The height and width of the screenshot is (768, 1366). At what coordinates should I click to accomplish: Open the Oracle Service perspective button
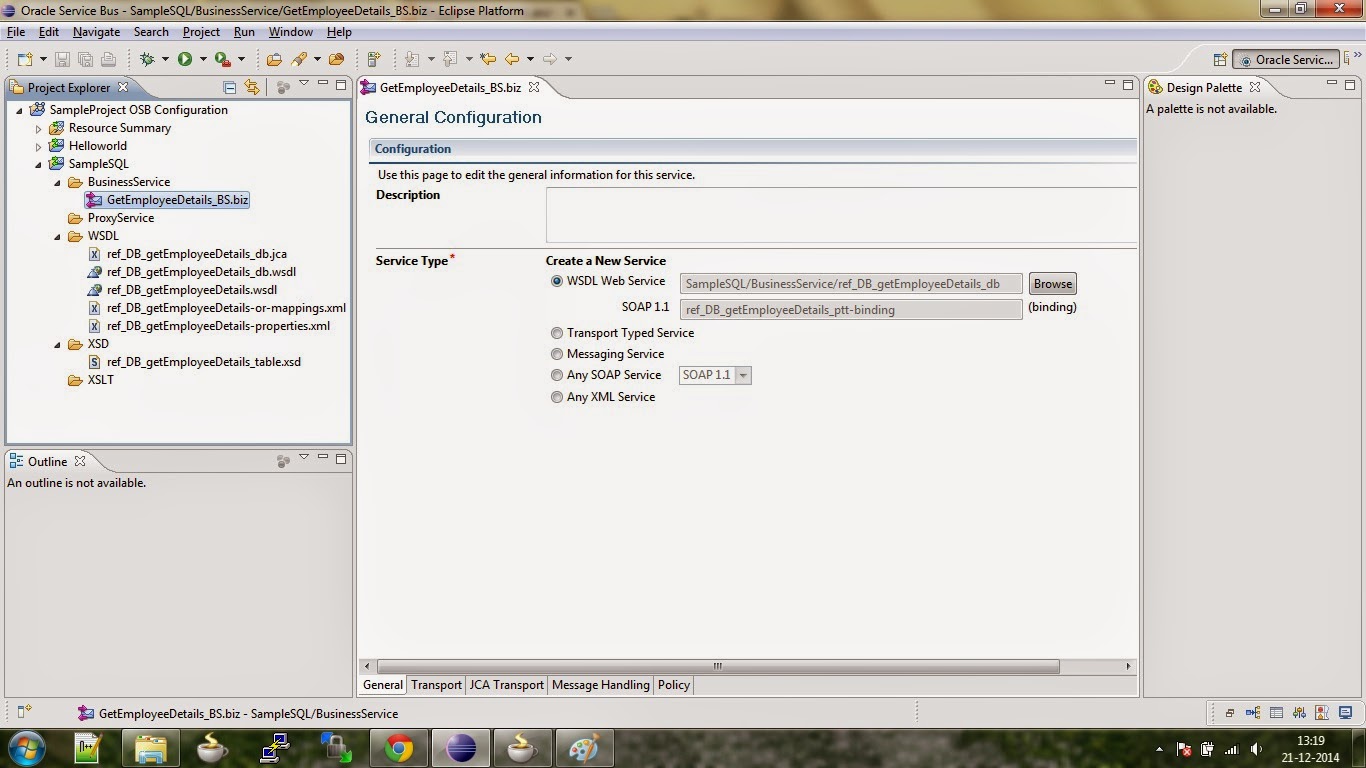1286,59
